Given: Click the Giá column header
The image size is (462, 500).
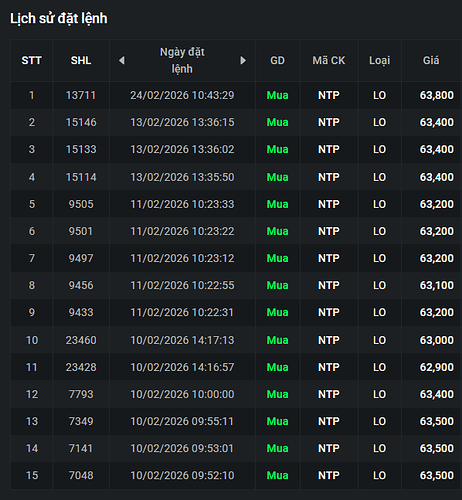Looking at the screenshot, I should coord(431,60).
